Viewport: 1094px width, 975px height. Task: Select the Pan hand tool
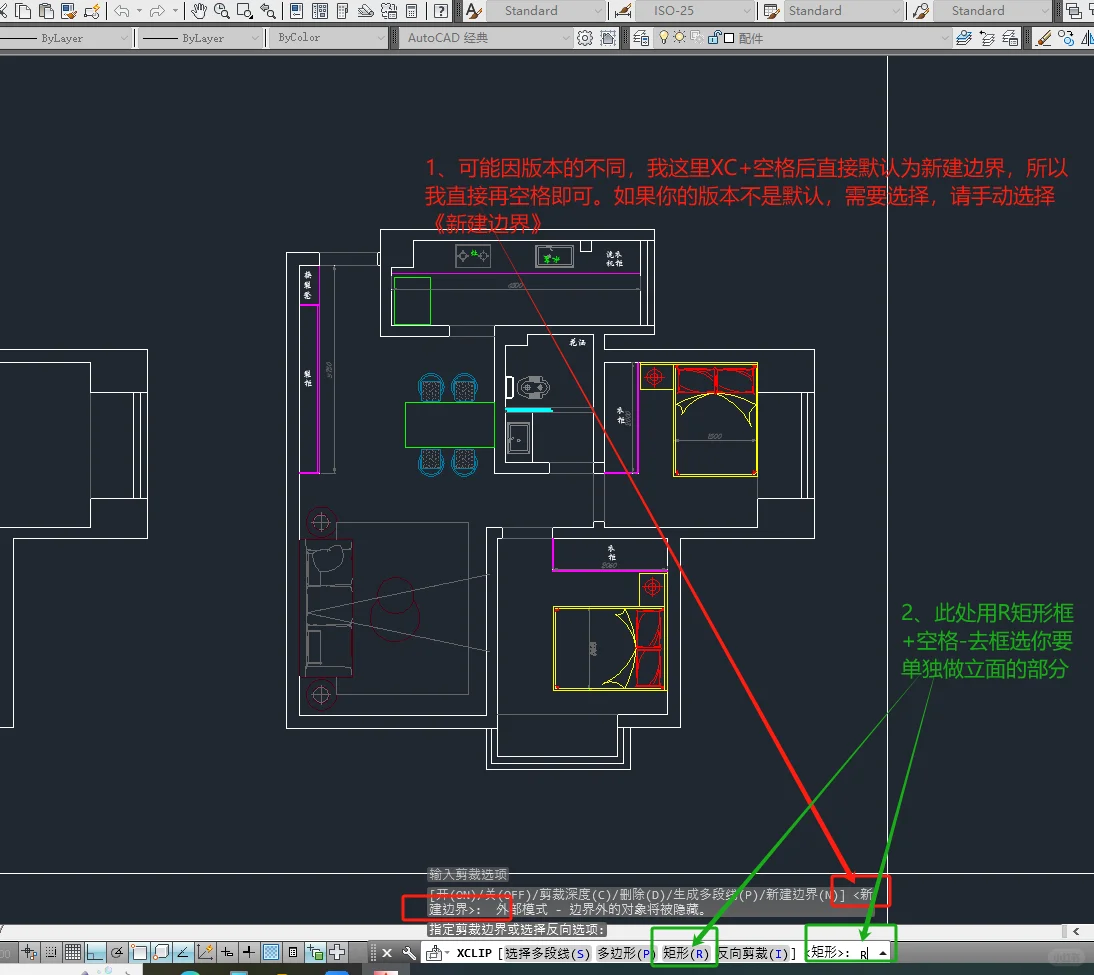[x=199, y=10]
